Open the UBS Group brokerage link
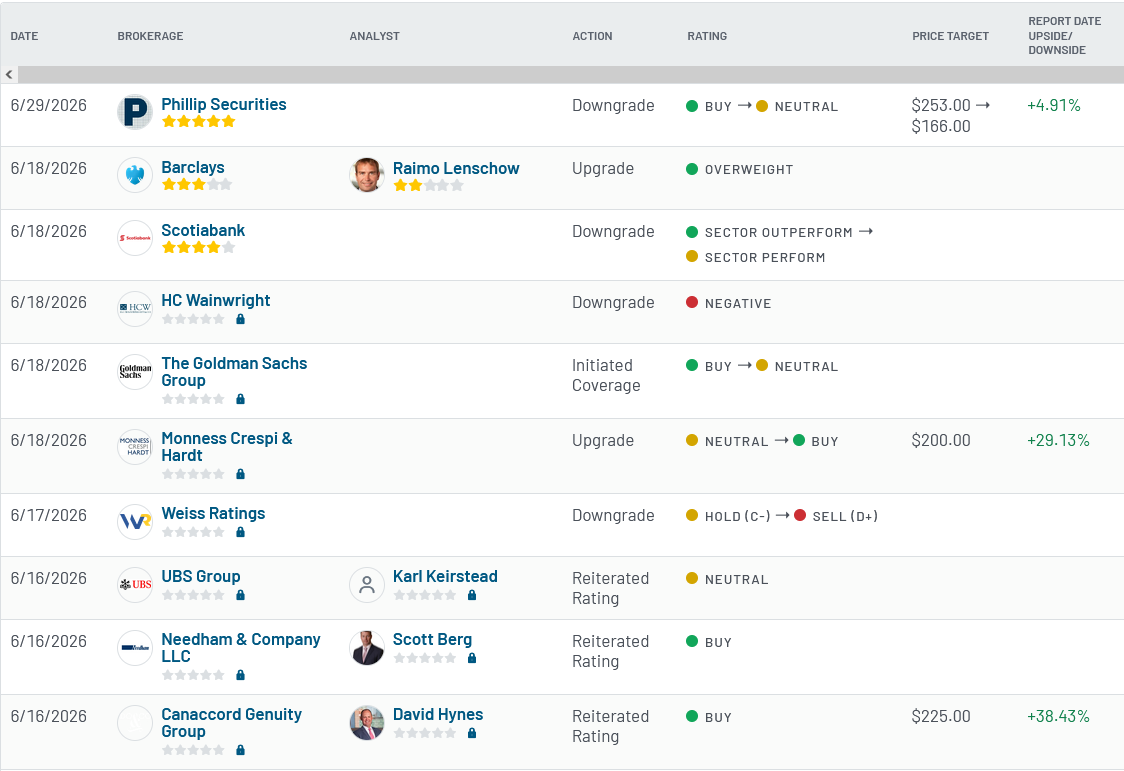Viewport: 1124px width, 771px height. pyautogui.click(x=201, y=576)
